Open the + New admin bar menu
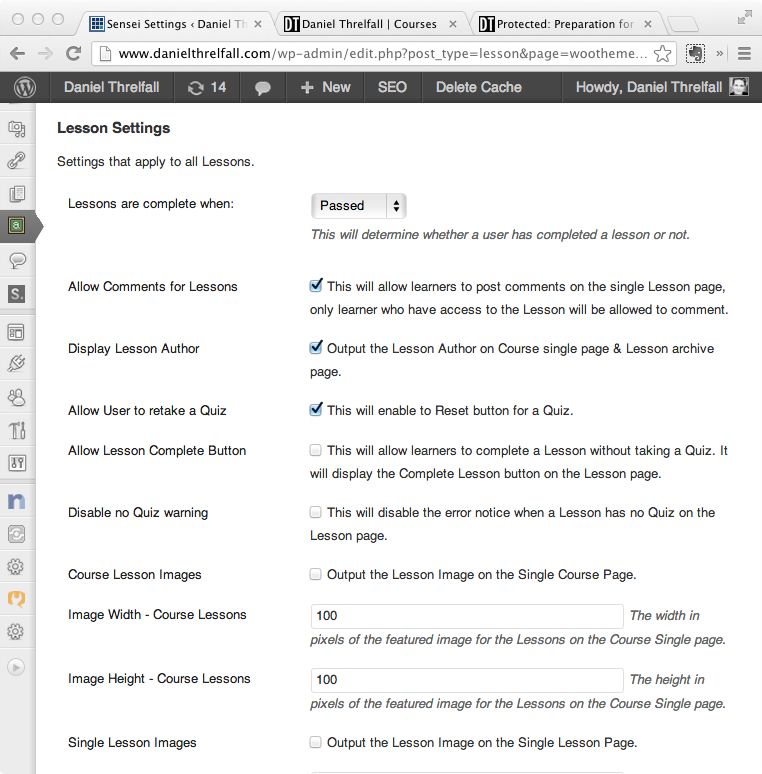 point(326,87)
